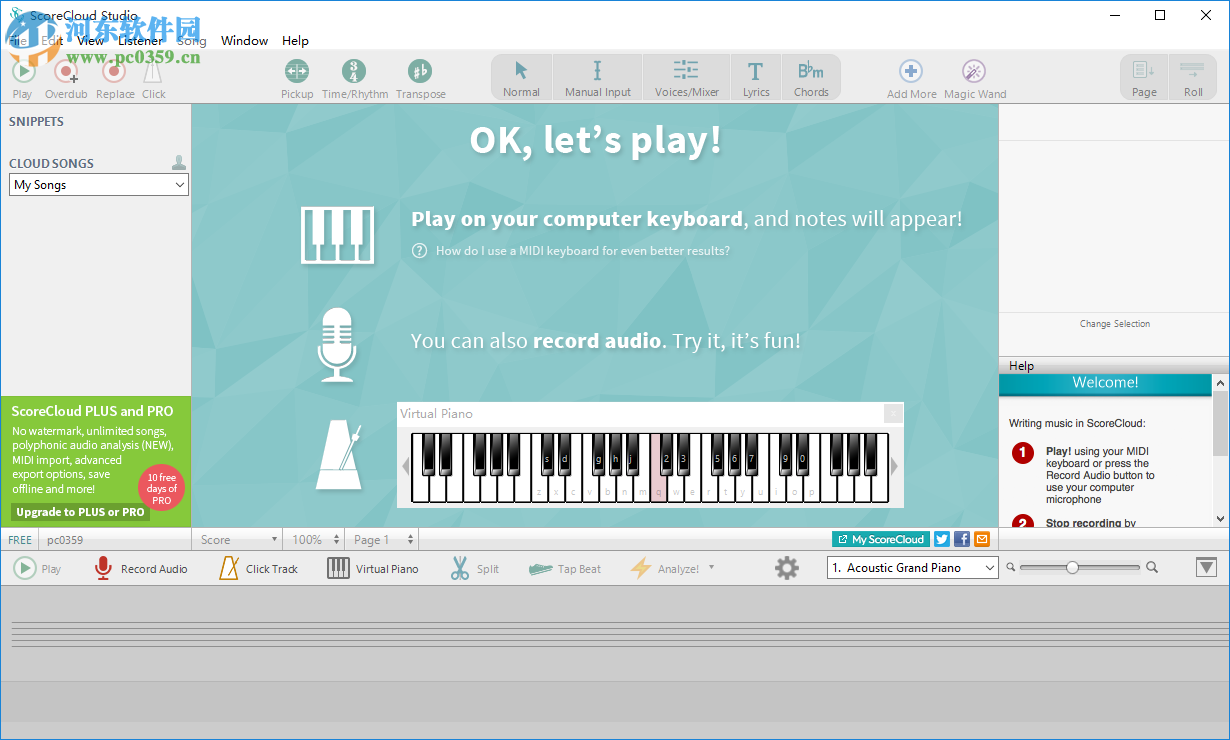Open the Split tool

coord(475,568)
